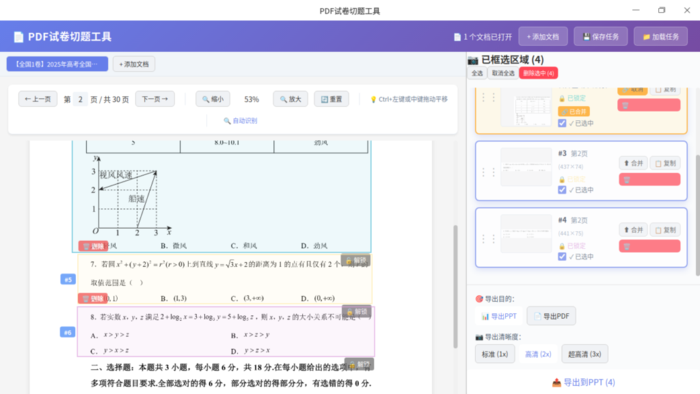Delete selected regions with 删除选中 (4)
This screenshot has height=394, width=700.
[538, 73]
